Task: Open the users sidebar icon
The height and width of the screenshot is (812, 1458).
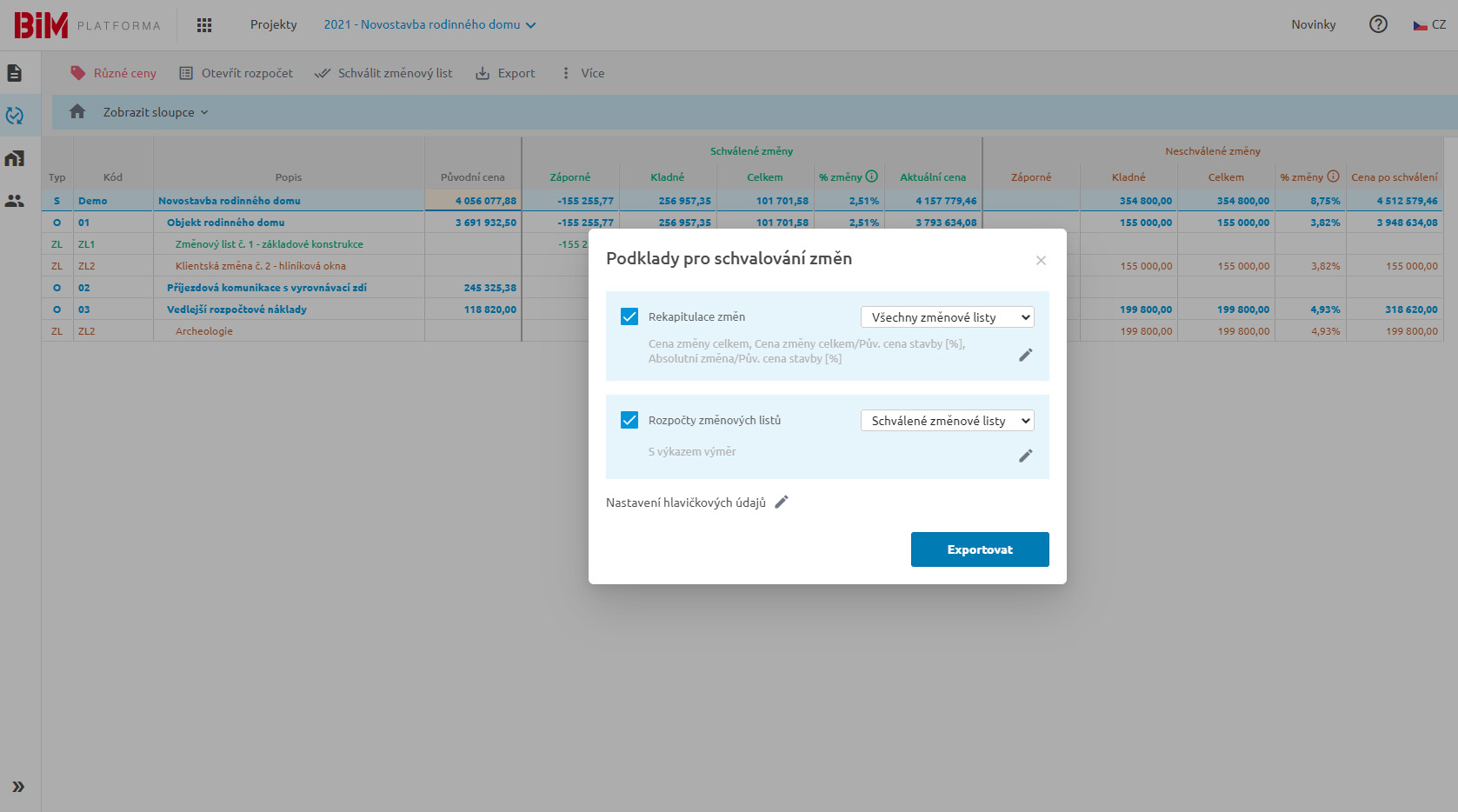Action: pos(15,201)
